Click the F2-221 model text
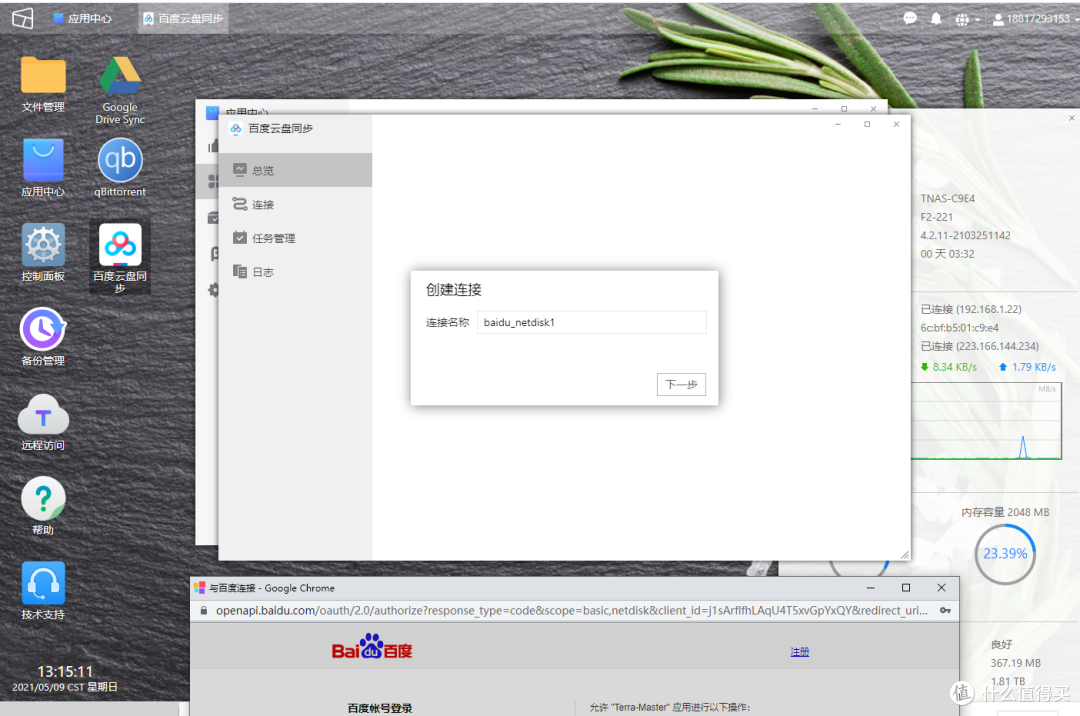Screen dimensions: 1080x716 click(937, 217)
